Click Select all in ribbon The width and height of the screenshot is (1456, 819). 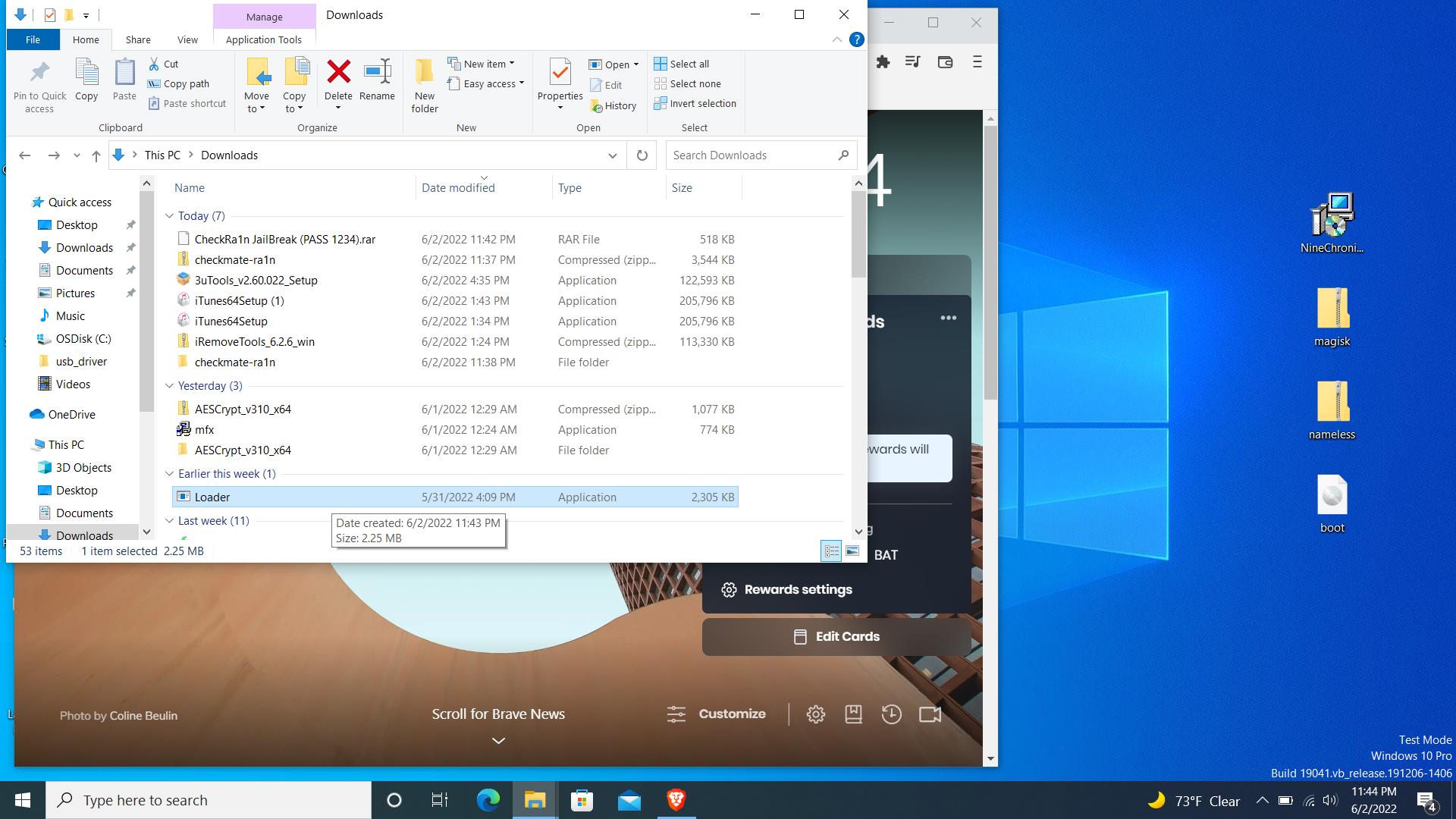(681, 64)
